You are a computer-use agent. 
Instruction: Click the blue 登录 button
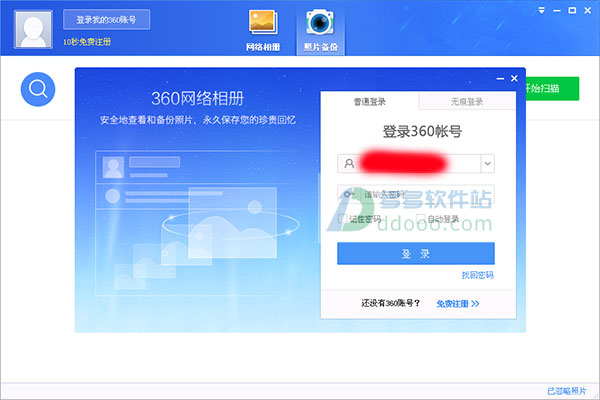[416, 253]
